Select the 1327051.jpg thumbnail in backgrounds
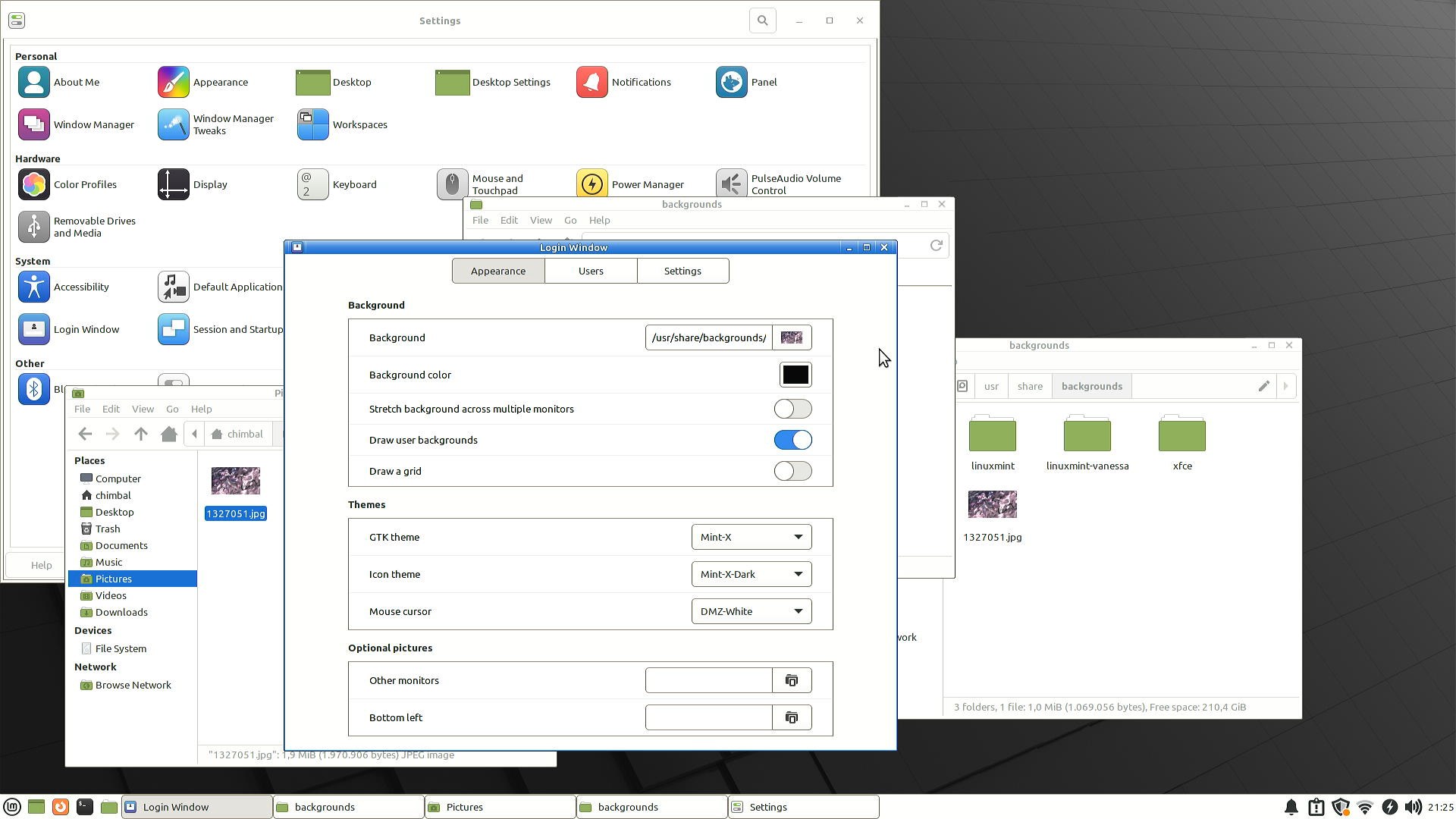The image size is (1456, 819). [992, 505]
